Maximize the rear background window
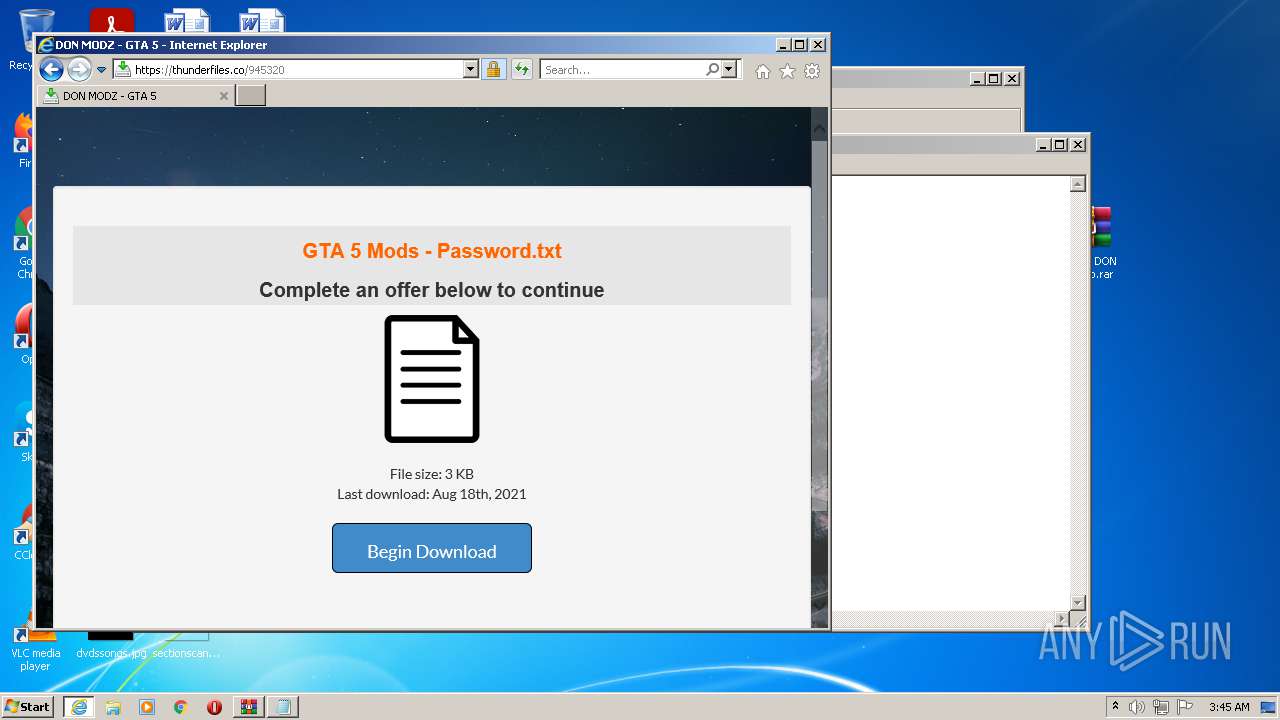Screen dimensions: 1280x720 point(993,78)
